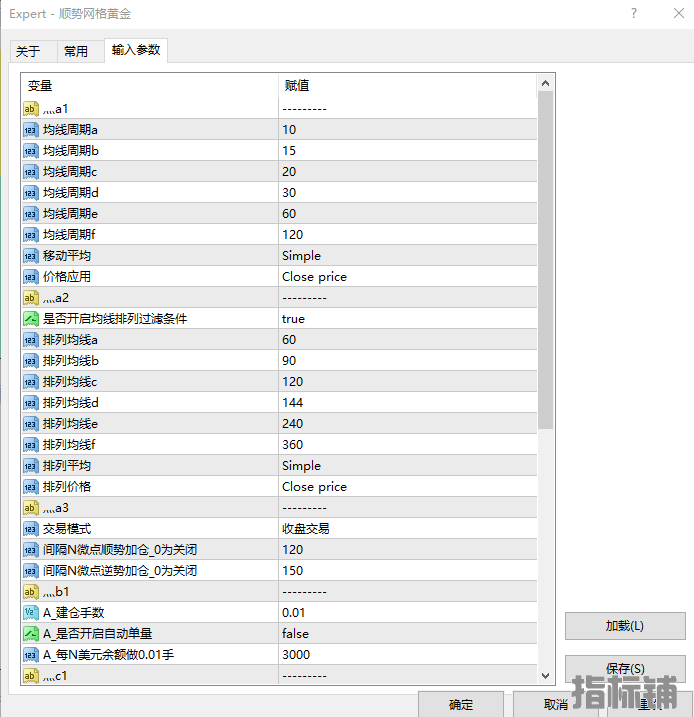Click the integer icon for 均线周期f
Viewport: 694px width, 717px height.
[x=31, y=235]
